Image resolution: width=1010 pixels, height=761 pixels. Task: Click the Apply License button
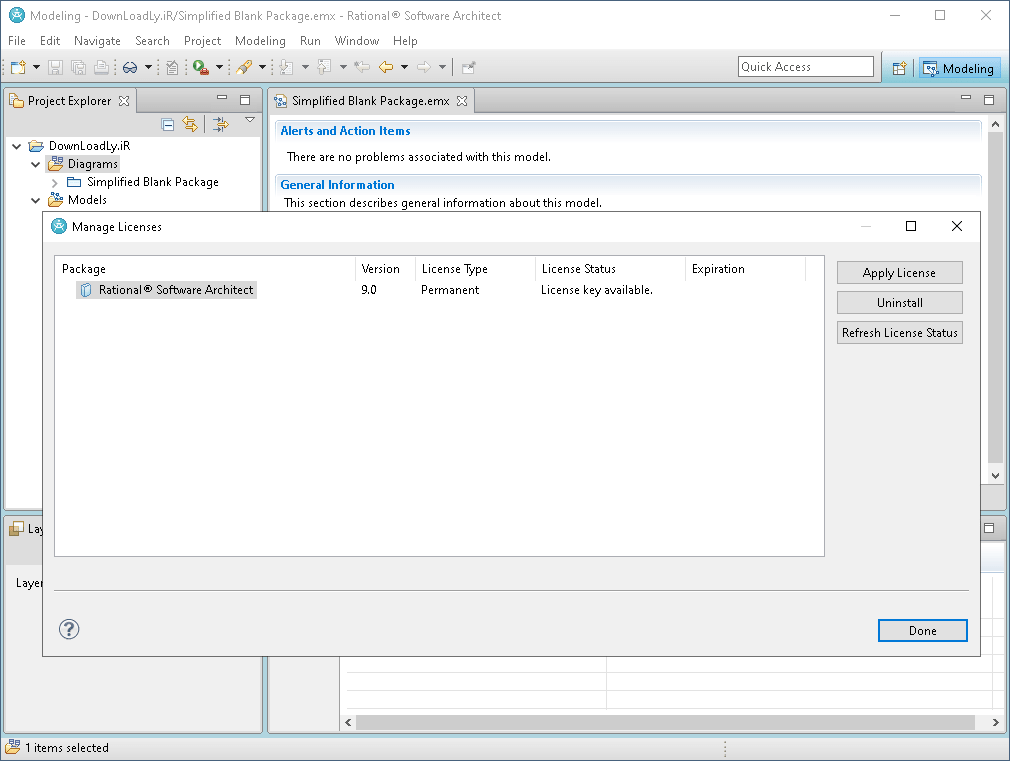click(899, 272)
